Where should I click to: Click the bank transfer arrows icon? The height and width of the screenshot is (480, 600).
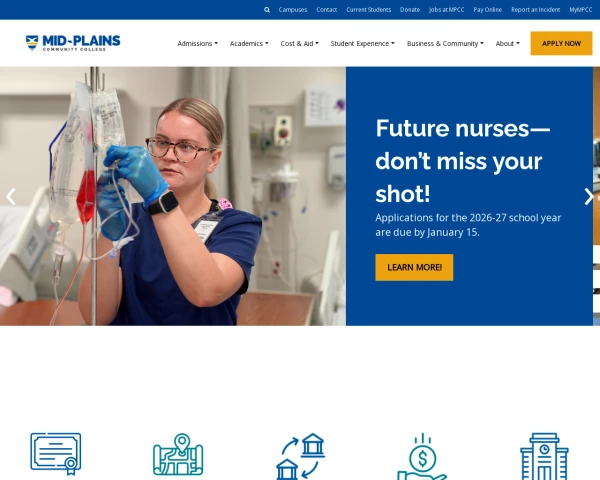(300, 456)
